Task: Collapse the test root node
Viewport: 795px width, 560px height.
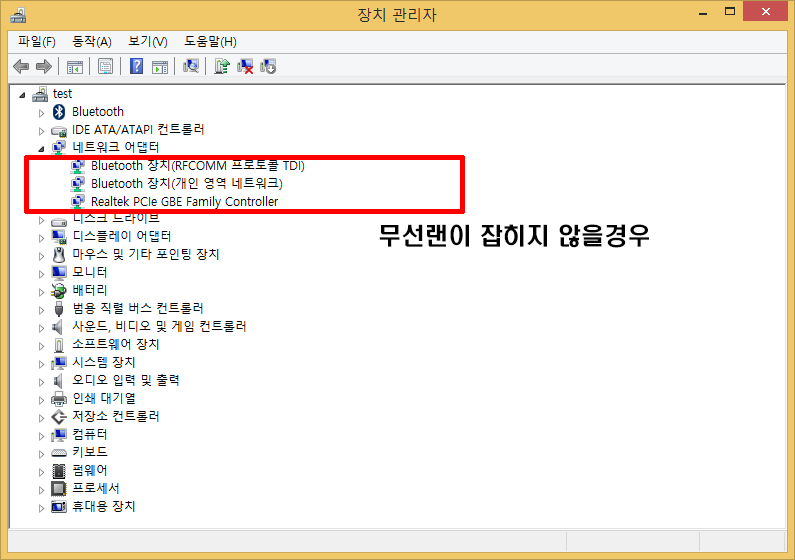Action: point(22,95)
